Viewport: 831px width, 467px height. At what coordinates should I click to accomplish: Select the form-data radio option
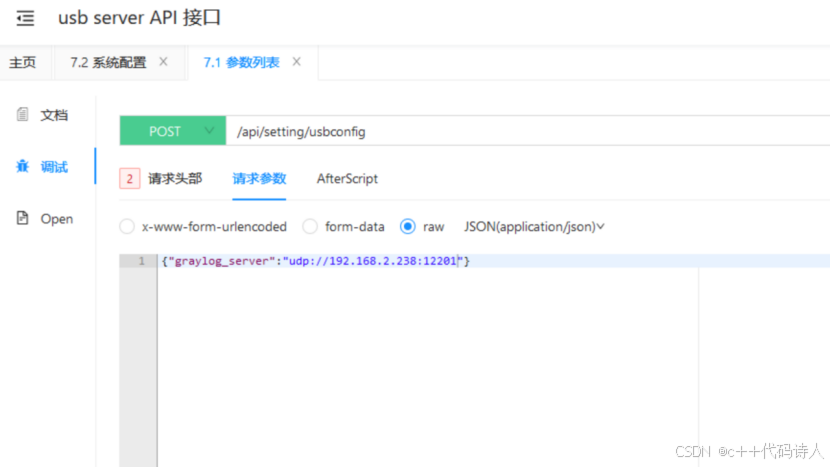(x=310, y=227)
